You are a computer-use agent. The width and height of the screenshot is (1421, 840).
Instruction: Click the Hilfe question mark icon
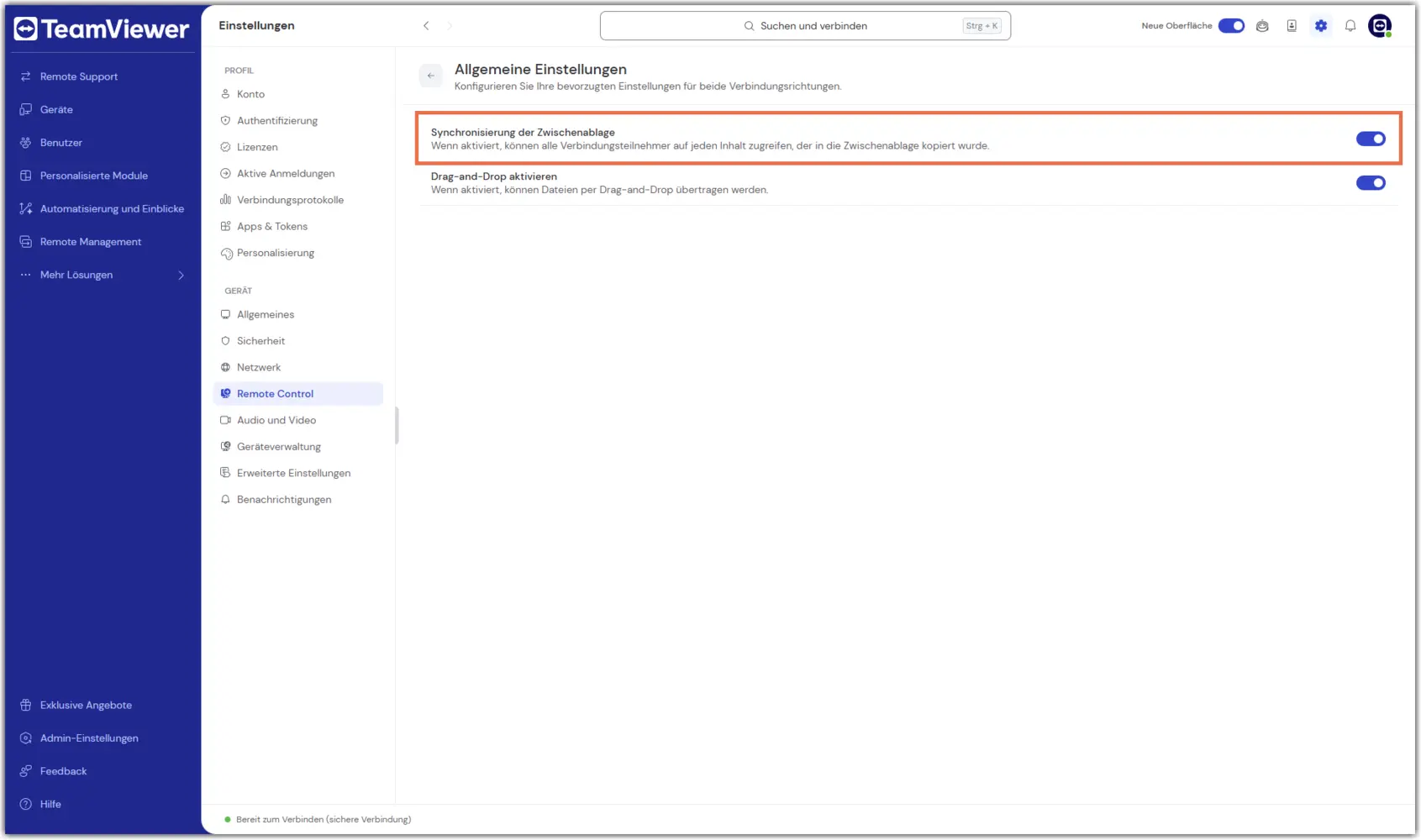(26, 804)
